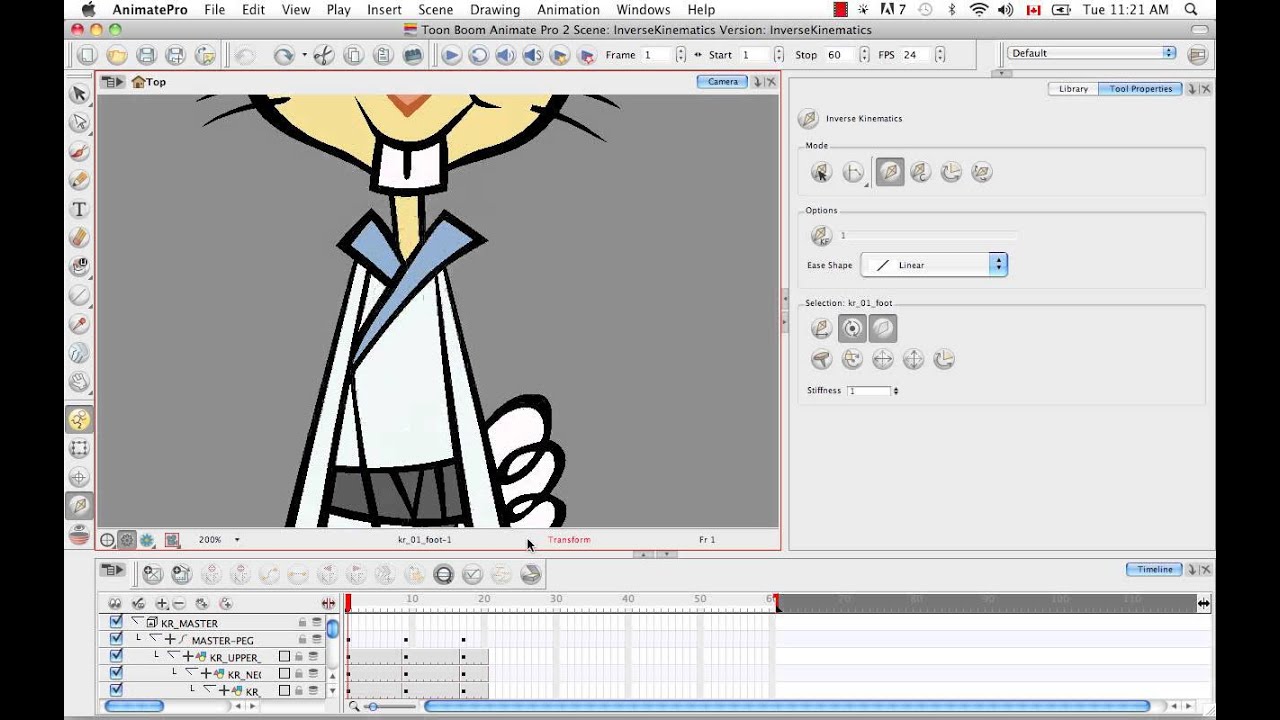Click the Camera view tab button
The width and height of the screenshot is (1280, 720).
click(x=723, y=82)
